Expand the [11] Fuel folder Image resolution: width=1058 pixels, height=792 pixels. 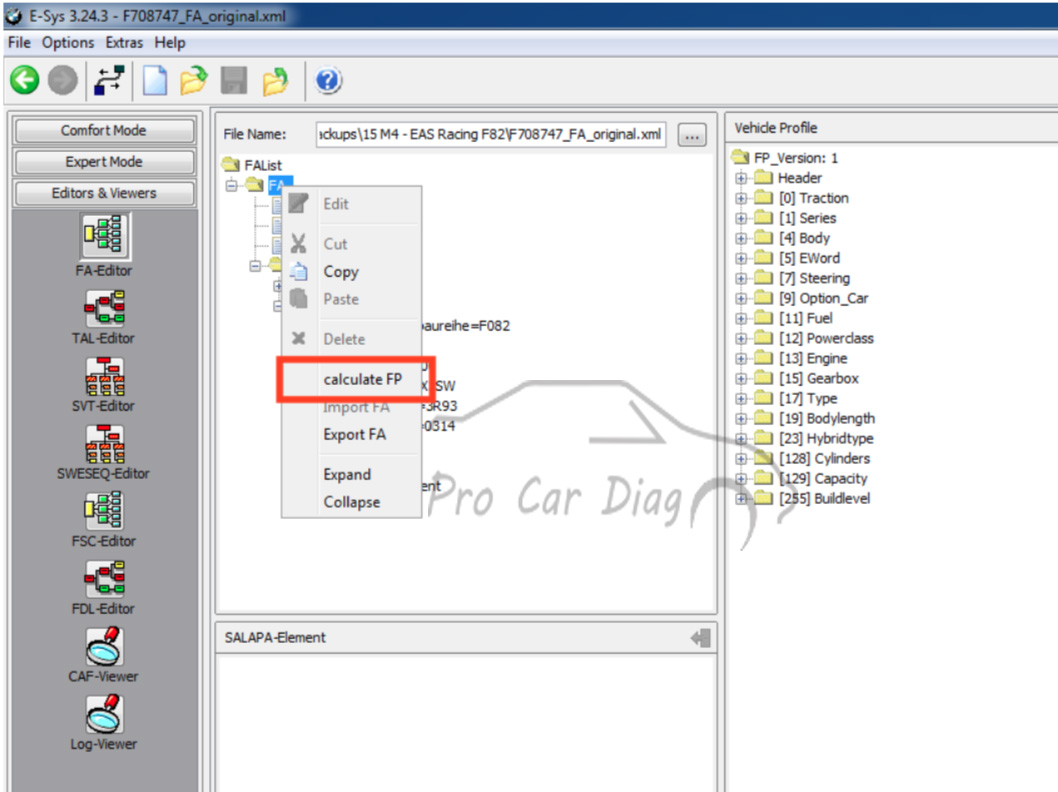[x=741, y=318]
